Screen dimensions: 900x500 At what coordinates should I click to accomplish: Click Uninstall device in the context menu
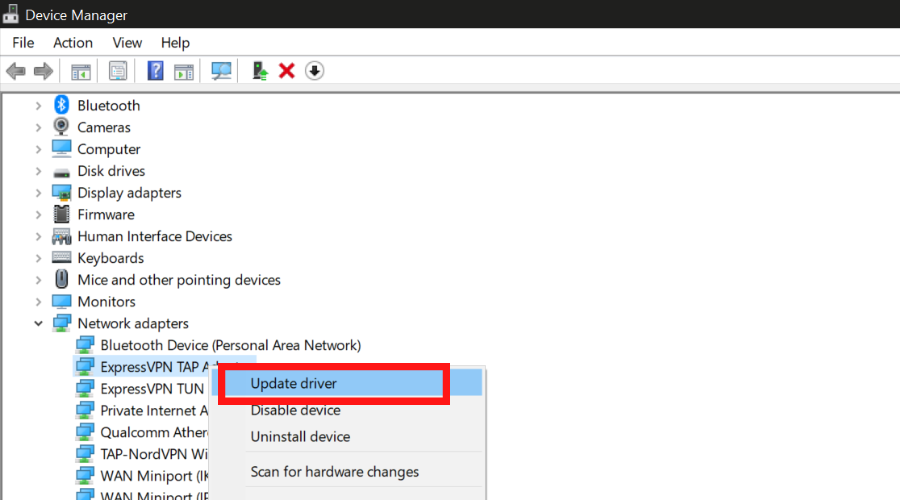pyautogui.click(x=300, y=437)
